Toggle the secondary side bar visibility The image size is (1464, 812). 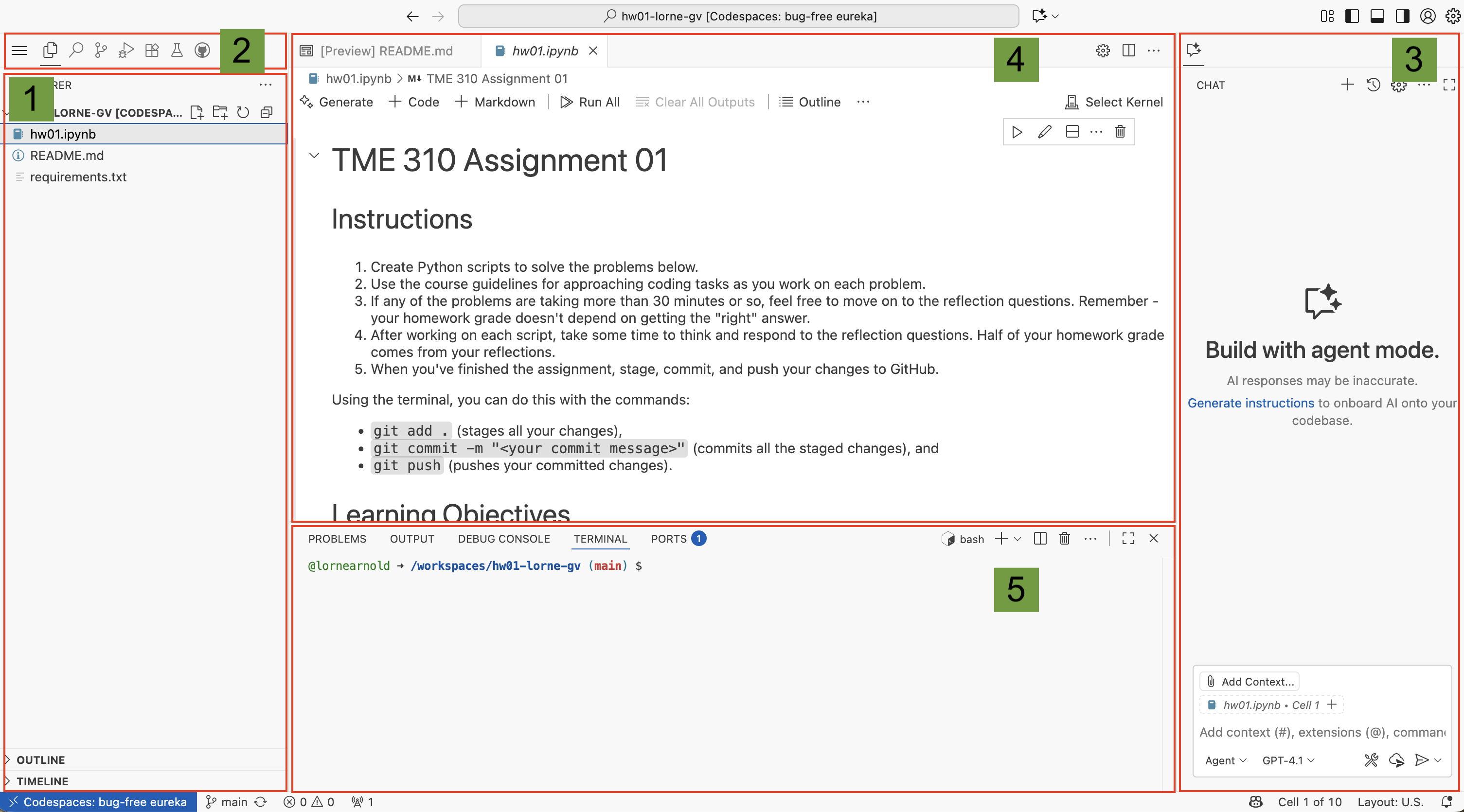[1402, 16]
